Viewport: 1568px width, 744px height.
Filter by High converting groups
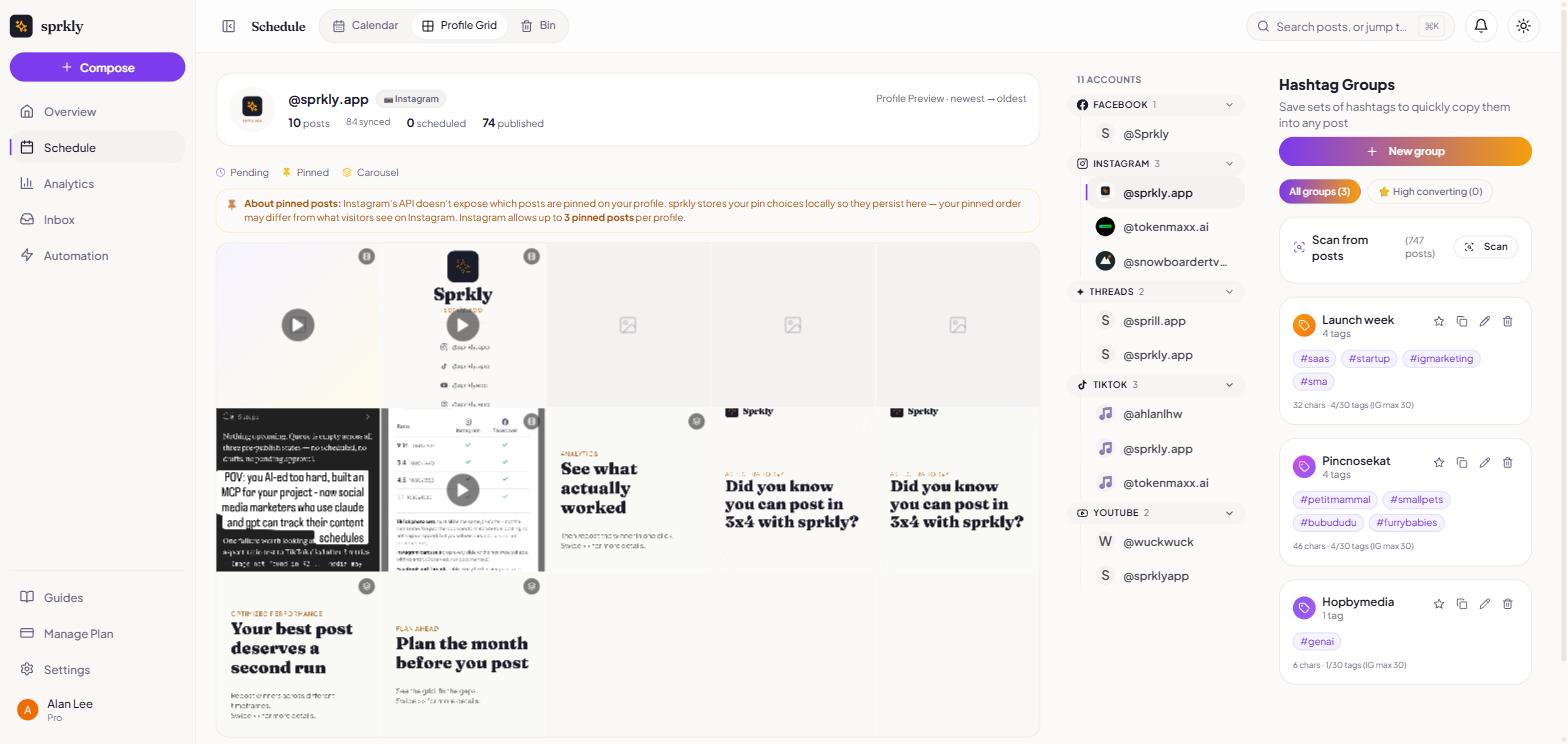(x=1429, y=191)
